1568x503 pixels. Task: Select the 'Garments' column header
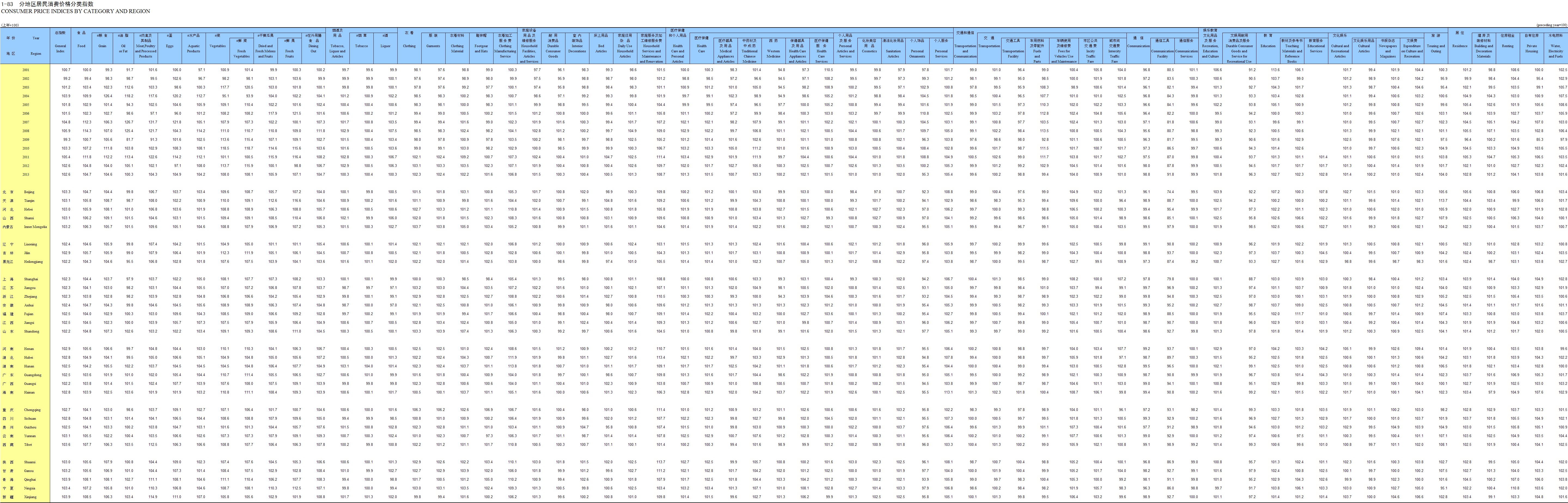pyautogui.click(x=433, y=46)
